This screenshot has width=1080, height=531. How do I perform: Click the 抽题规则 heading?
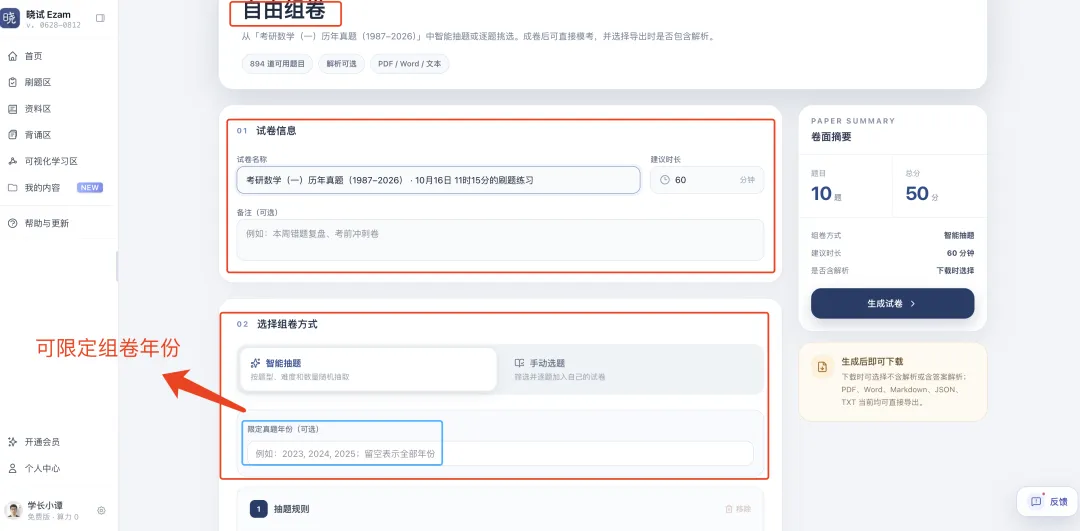291,509
